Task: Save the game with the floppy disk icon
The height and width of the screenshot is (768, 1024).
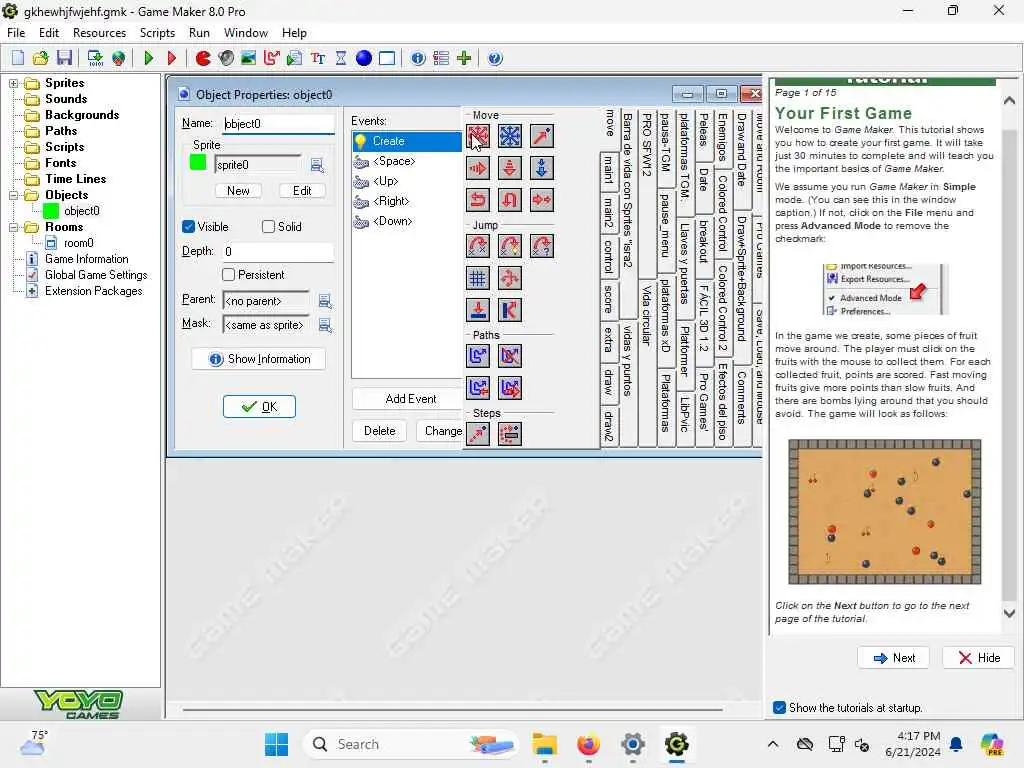Action: (x=64, y=58)
